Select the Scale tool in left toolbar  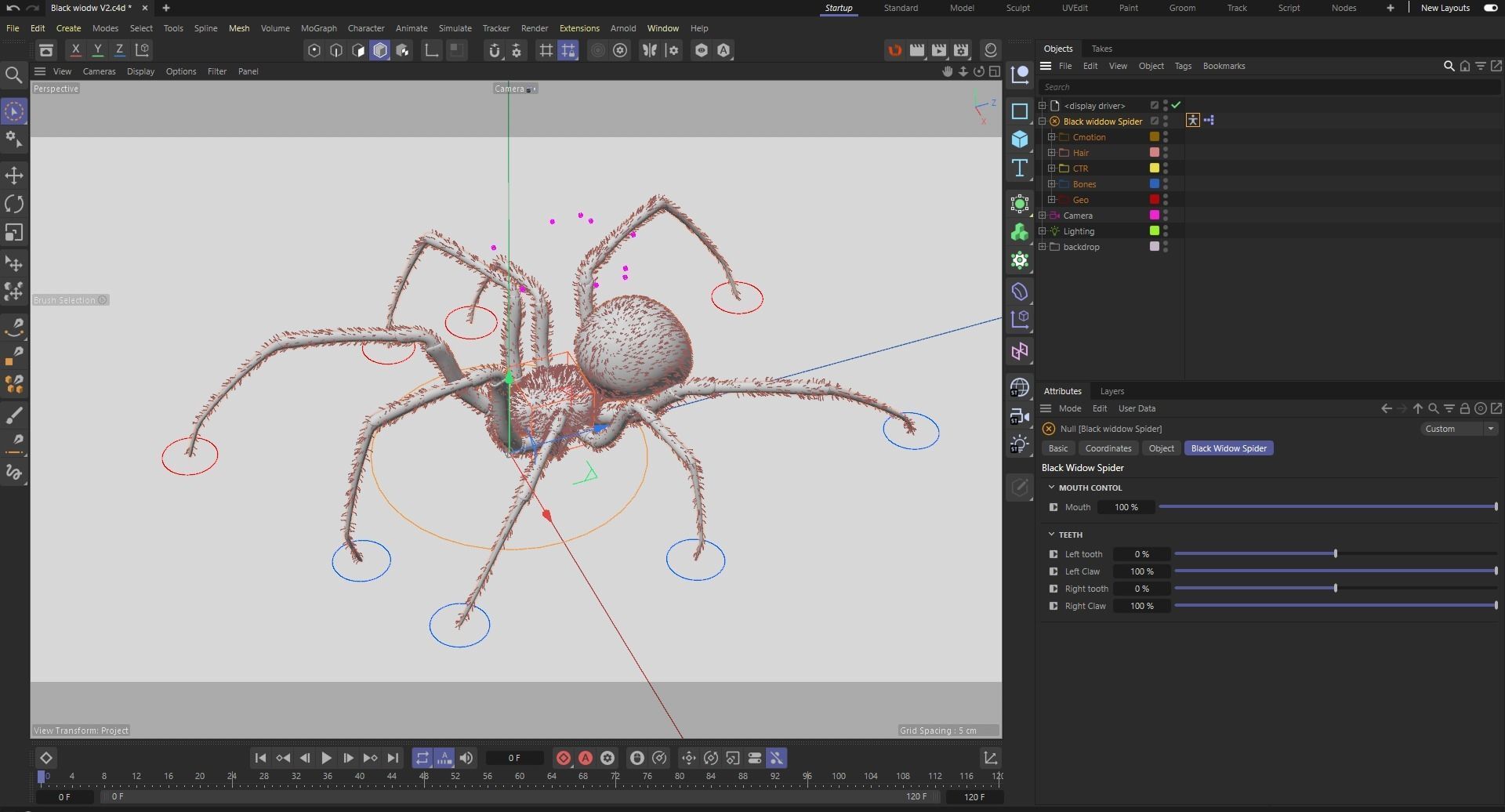pyautogui.click(x=14, y=233)
